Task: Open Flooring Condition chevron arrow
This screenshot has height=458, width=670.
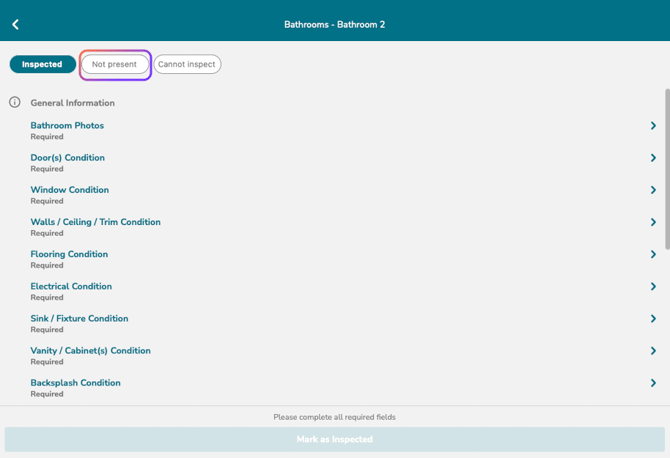Action: [653, 254]
